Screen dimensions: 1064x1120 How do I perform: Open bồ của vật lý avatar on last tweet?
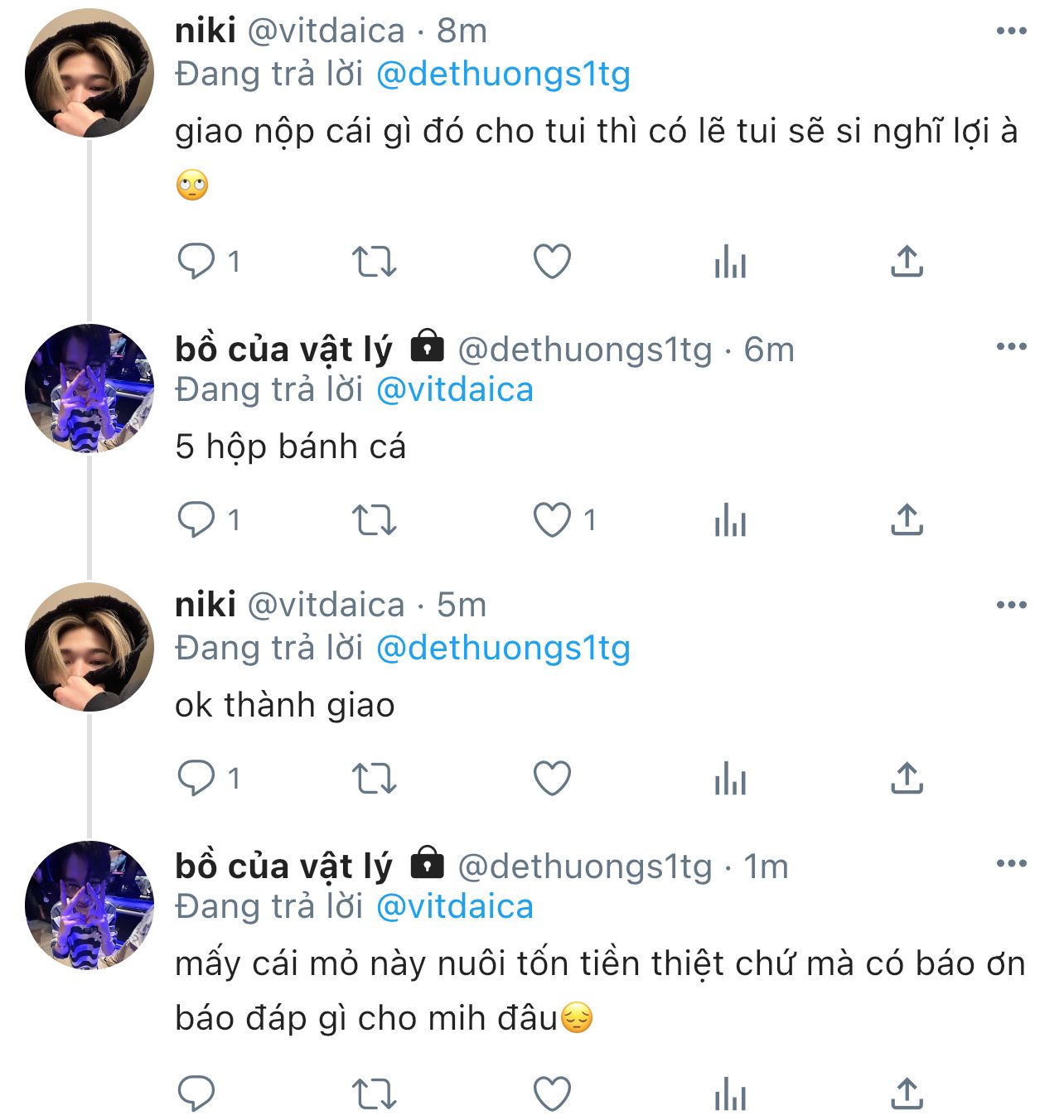click(x=89, y=905)
